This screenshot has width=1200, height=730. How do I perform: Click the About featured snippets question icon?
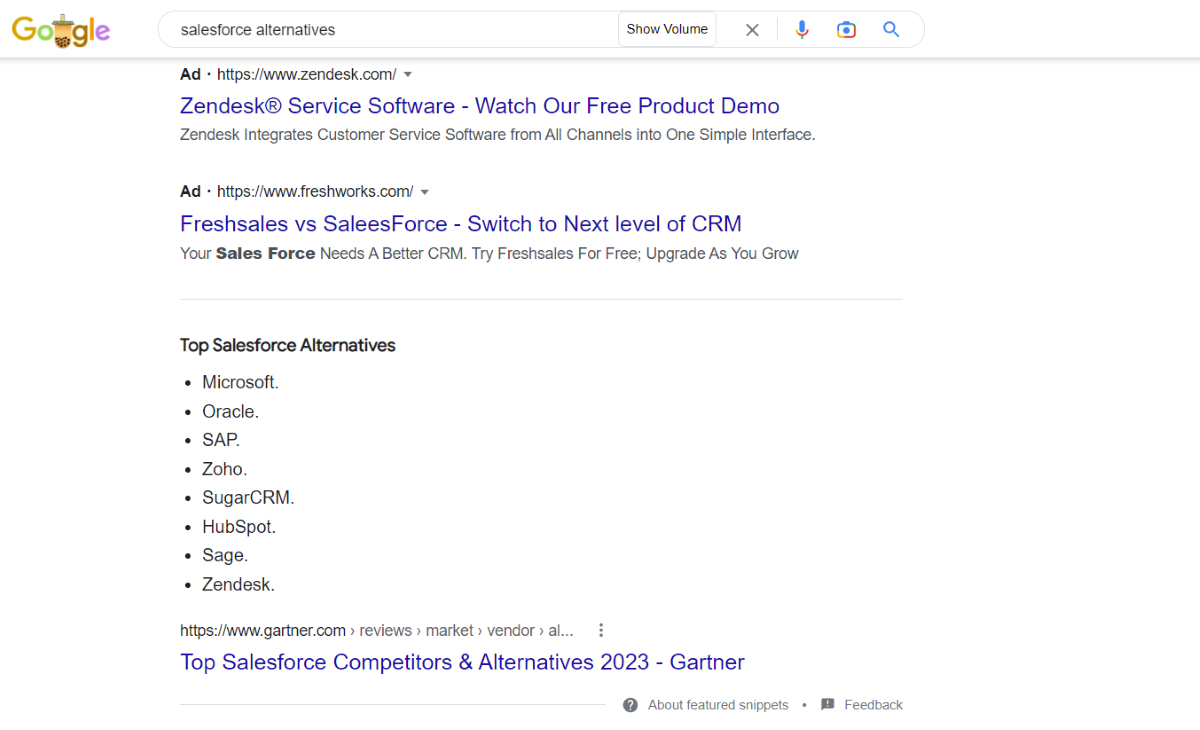click(630, 705)
